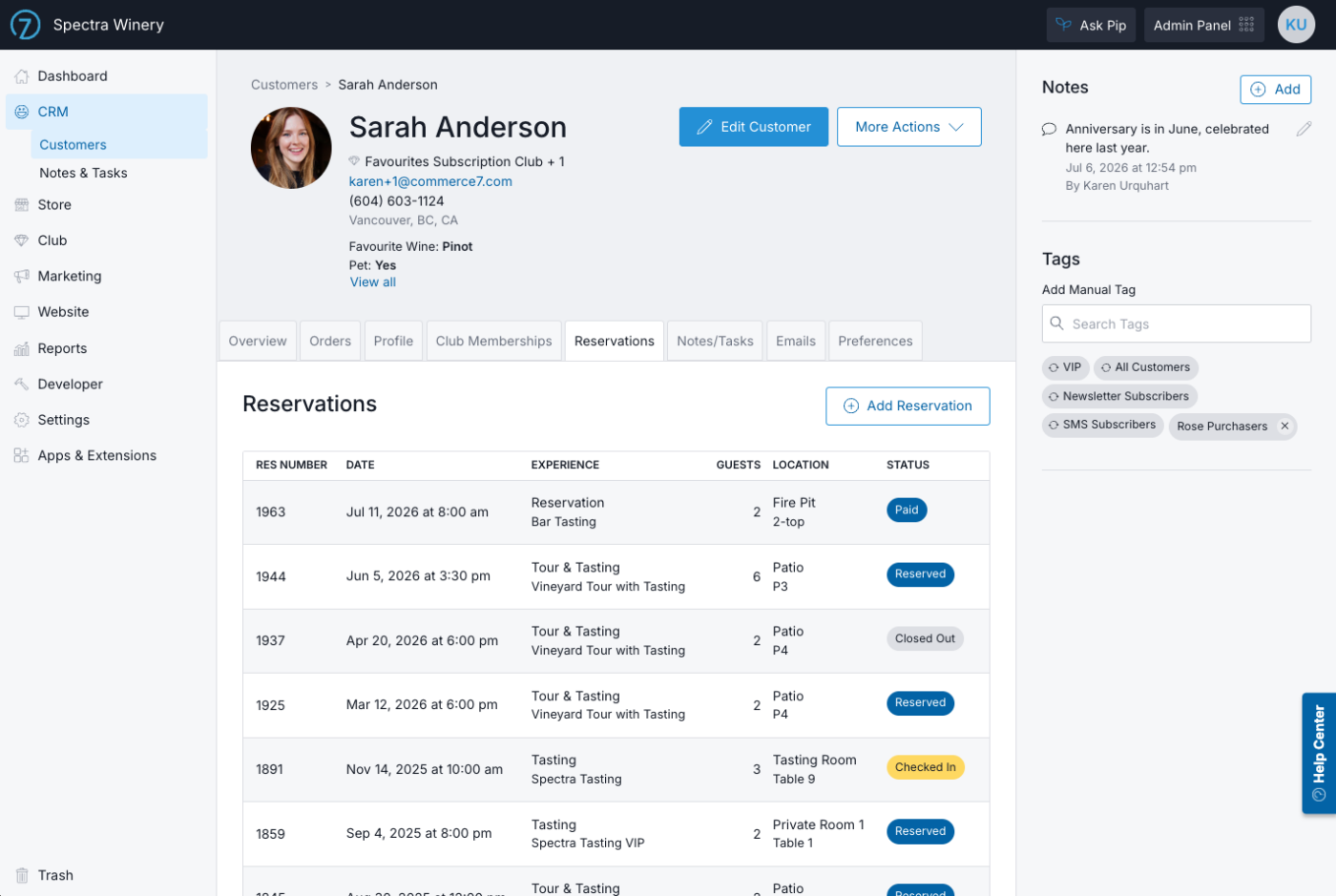Click the EXPERIENCE column header

click(x=565, y=466)
